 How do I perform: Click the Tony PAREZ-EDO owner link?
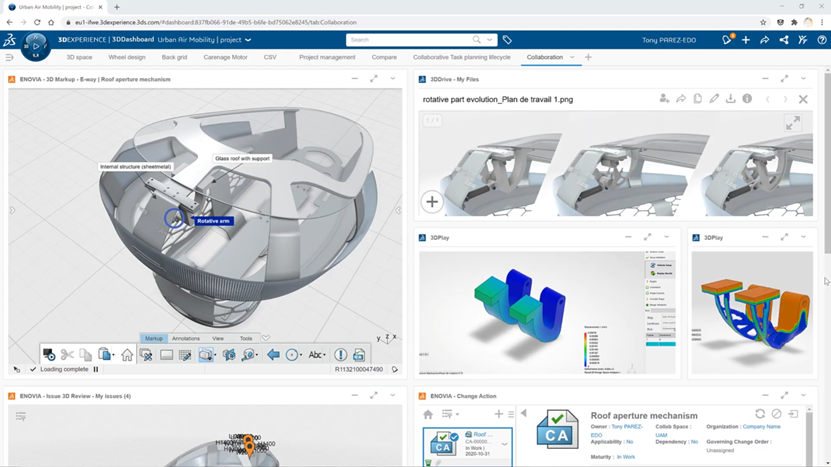coord(617,430)
